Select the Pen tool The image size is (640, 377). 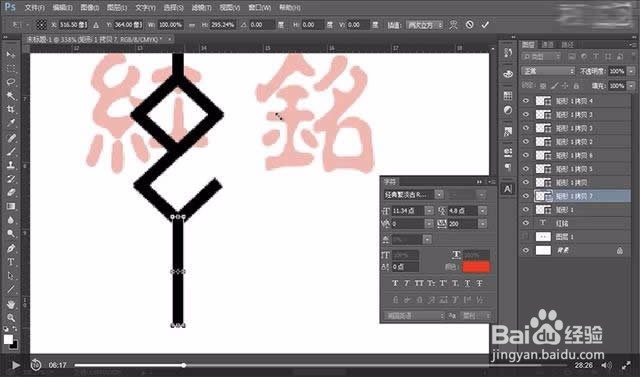point(11,248)
